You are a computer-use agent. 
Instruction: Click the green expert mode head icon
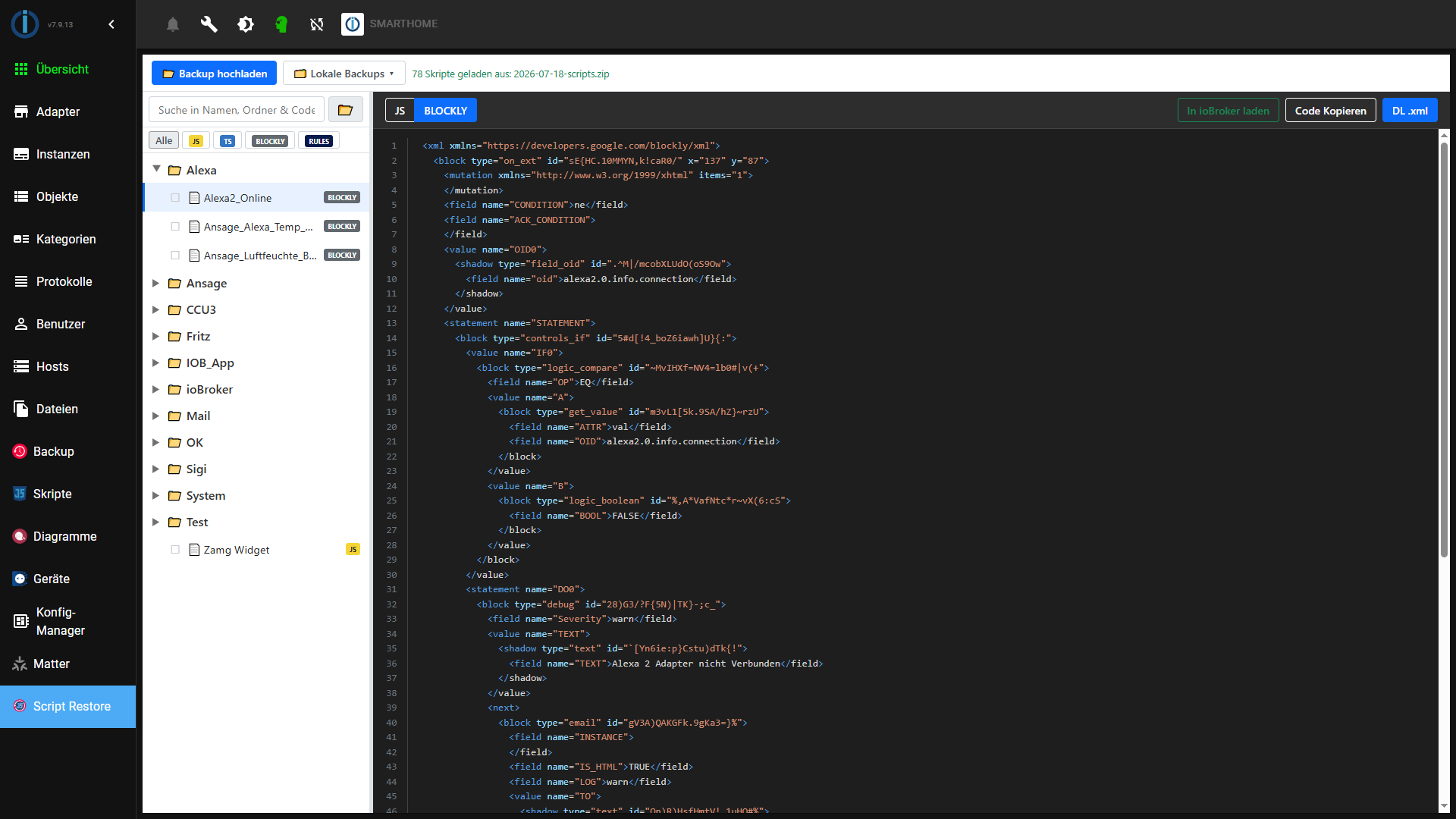pos(281,24)
